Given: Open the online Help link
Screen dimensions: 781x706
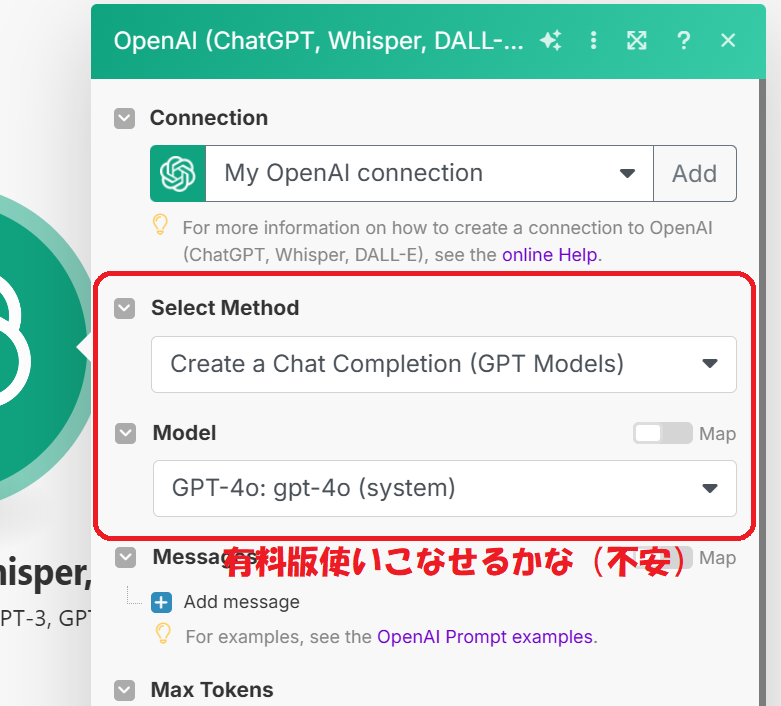Looking at the screenshot, I should [x=549, y=255].
